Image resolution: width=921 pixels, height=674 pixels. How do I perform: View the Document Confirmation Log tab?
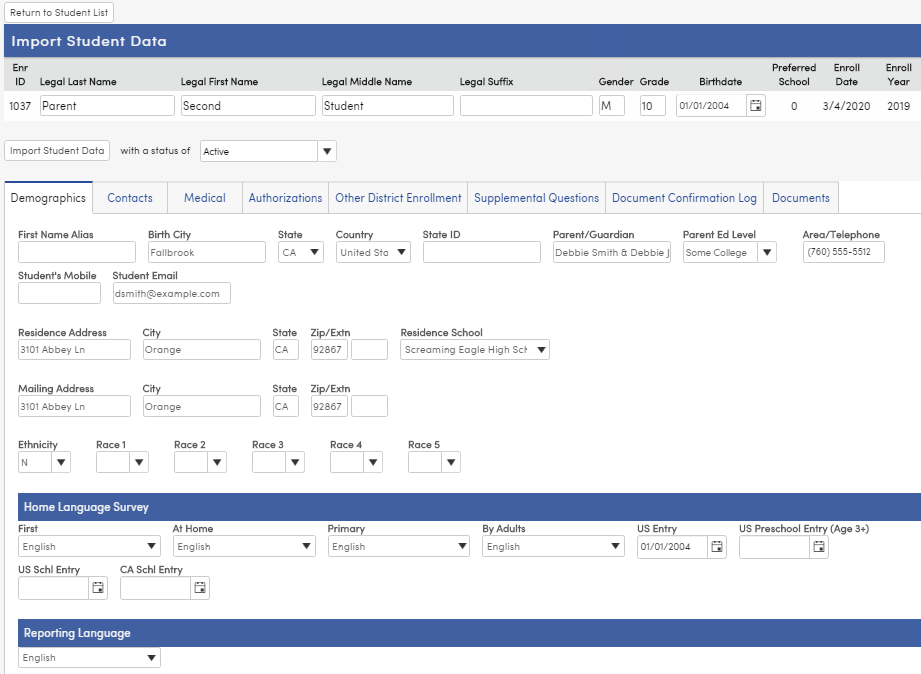pos(684,197)
